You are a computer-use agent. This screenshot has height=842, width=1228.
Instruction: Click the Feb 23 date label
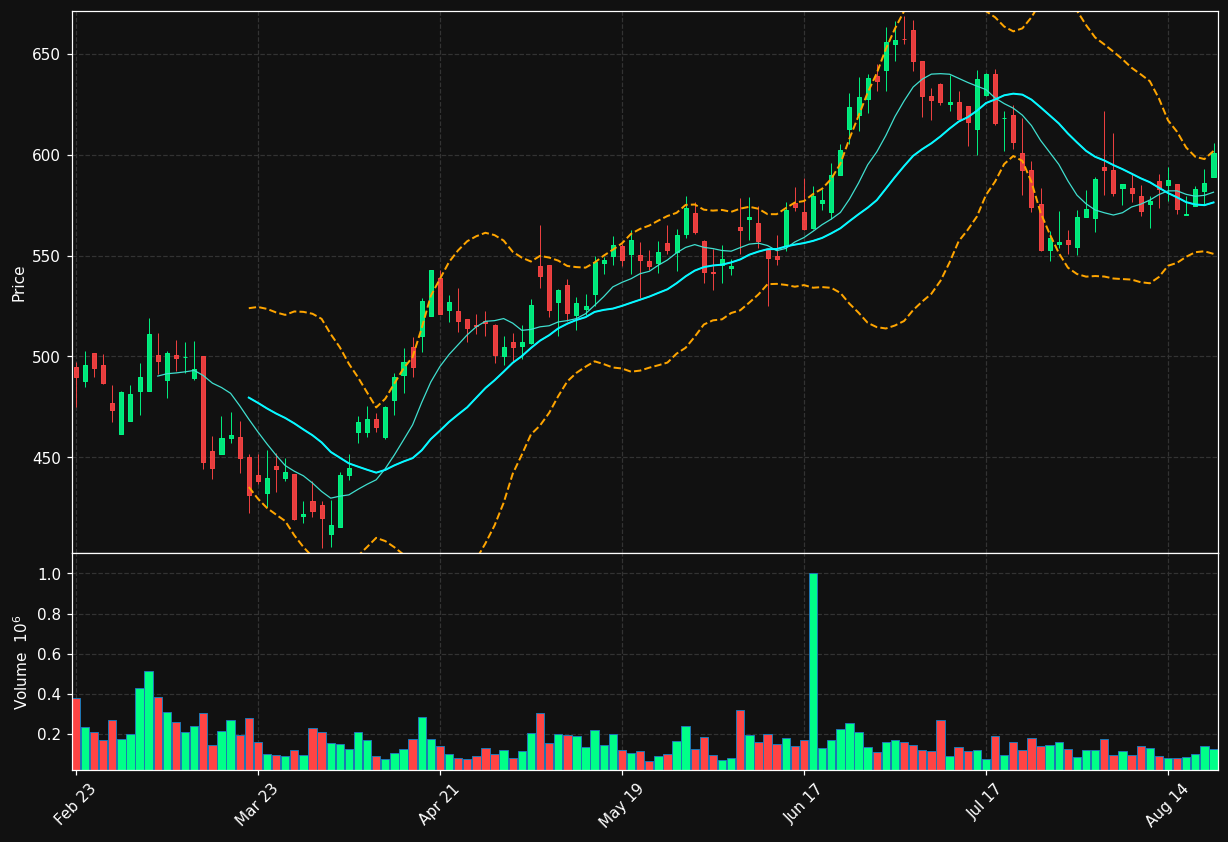pyautogui.click(x=75, y=802)
